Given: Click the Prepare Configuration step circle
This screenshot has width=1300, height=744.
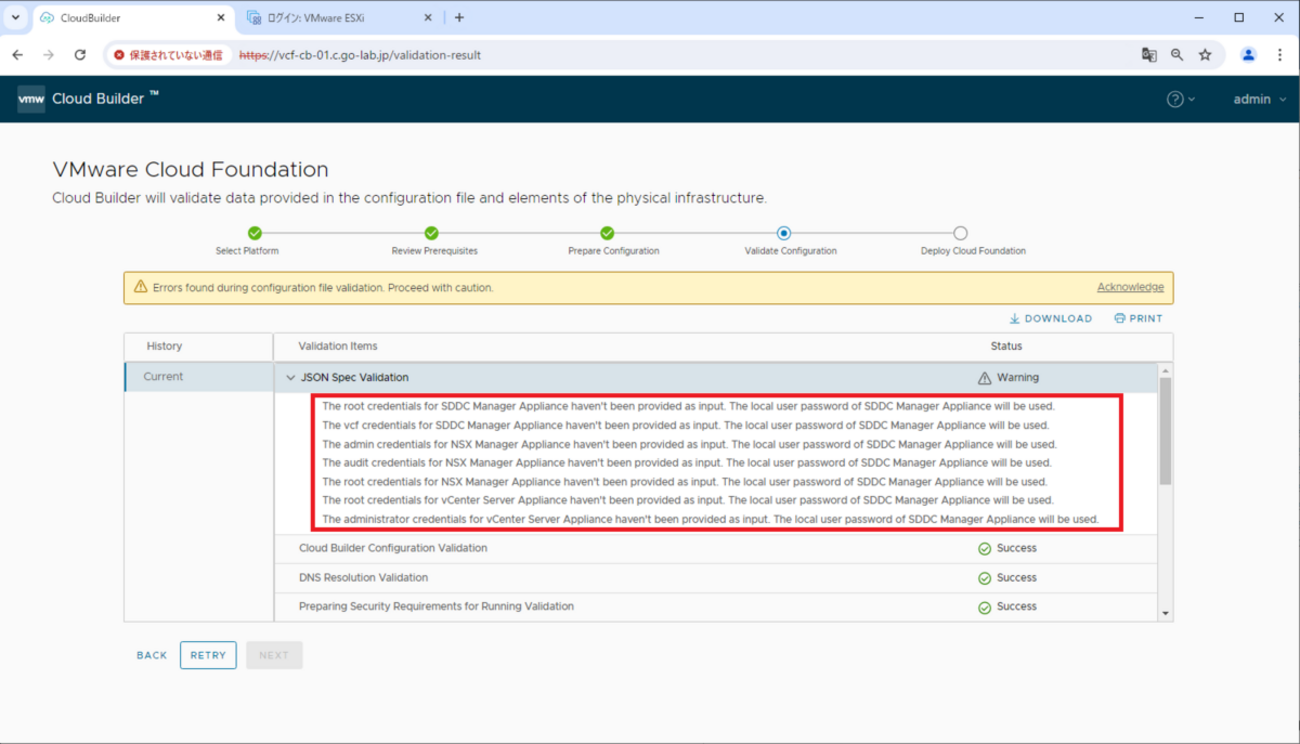Looking at the screenshot, I should tap(607, 233).
